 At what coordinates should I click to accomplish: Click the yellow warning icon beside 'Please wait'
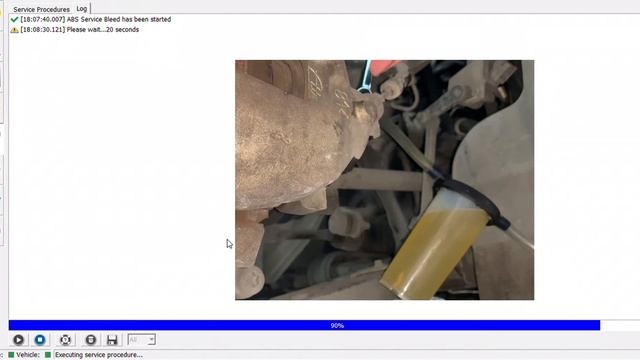[x=14, y=30]
